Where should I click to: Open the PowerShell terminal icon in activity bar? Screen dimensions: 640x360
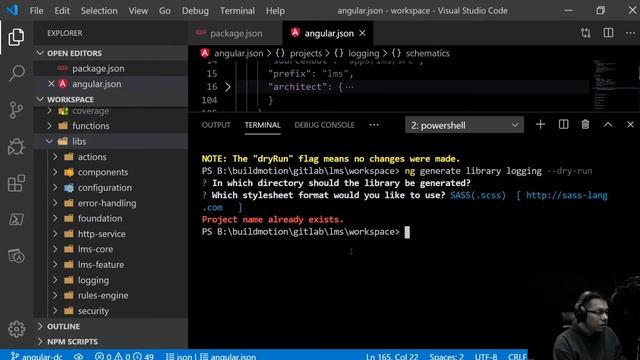pos(16,220)
